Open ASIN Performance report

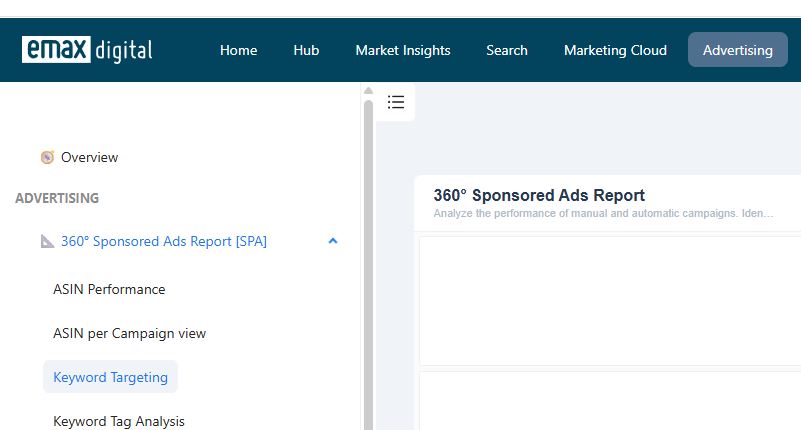coord(109,289)
